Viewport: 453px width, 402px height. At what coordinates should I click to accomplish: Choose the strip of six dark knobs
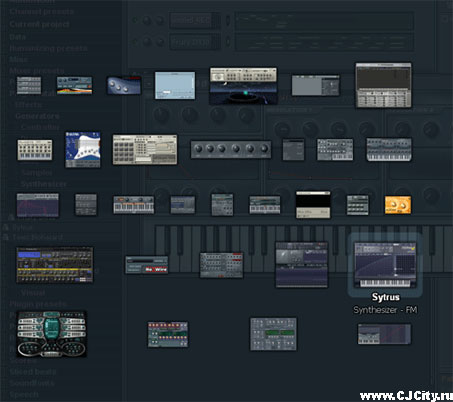pos(231,149)
